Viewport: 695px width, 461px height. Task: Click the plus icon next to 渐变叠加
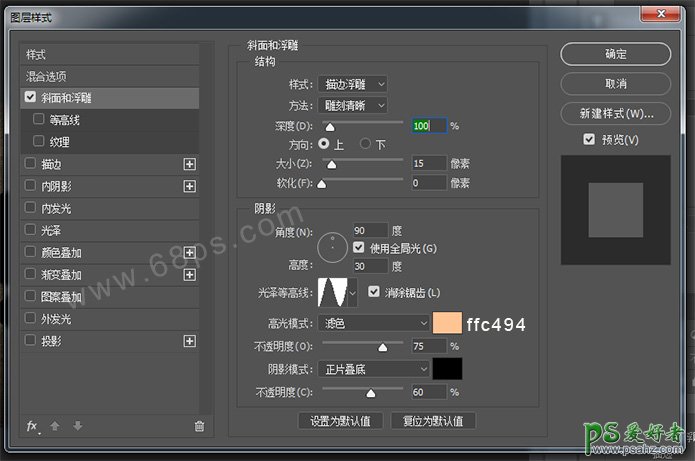pos(190,275)
